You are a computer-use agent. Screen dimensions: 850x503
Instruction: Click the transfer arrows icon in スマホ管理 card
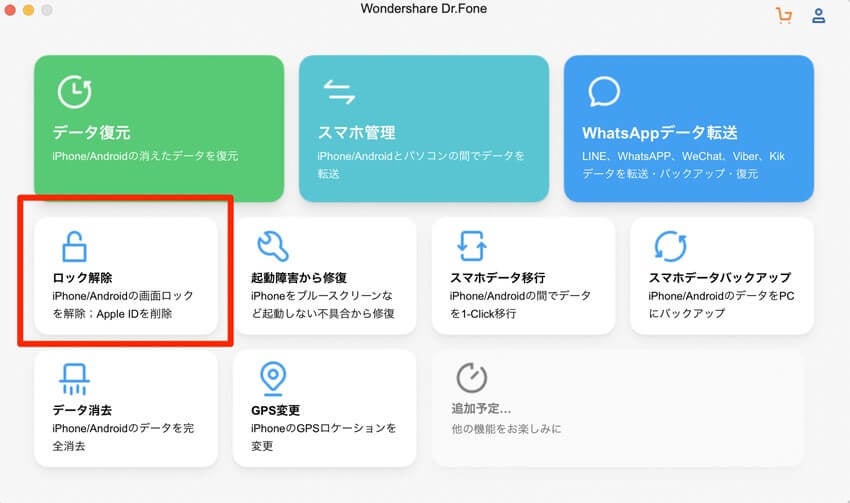pos(339,92)
